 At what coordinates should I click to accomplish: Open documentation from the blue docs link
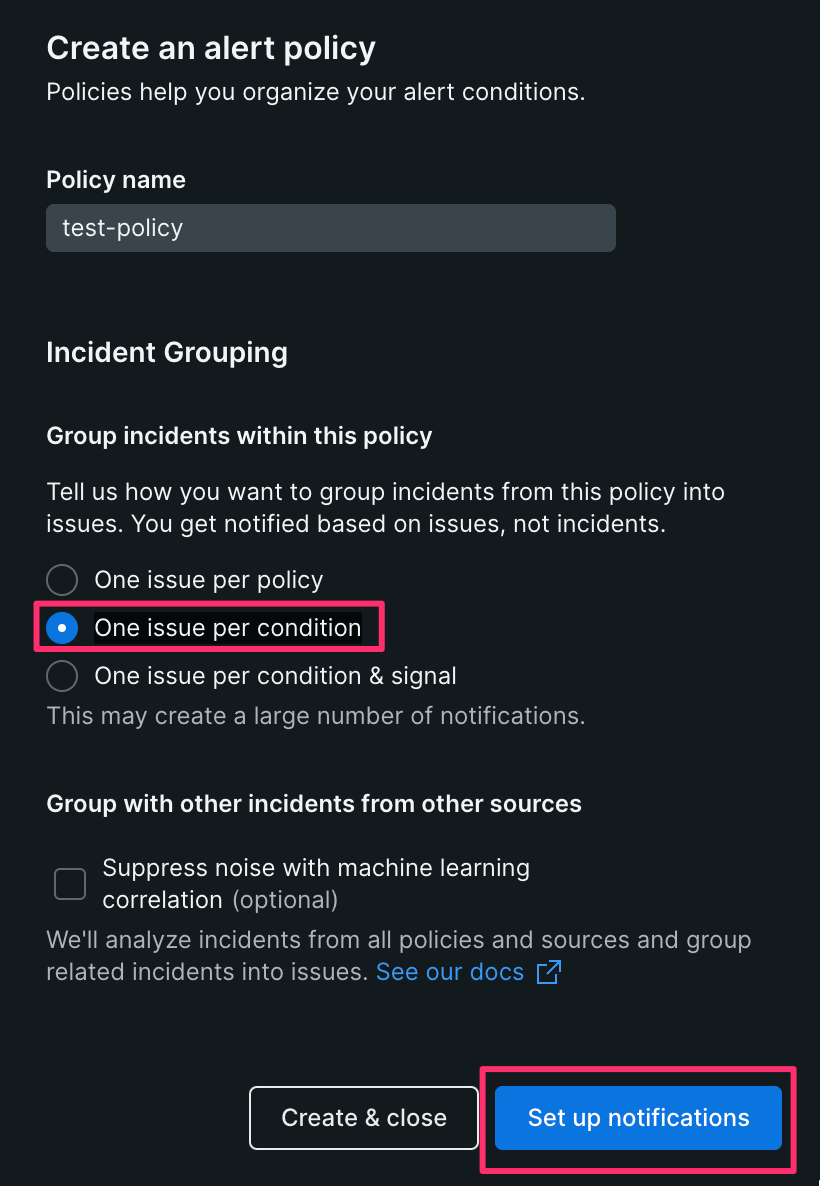[450, 971]
